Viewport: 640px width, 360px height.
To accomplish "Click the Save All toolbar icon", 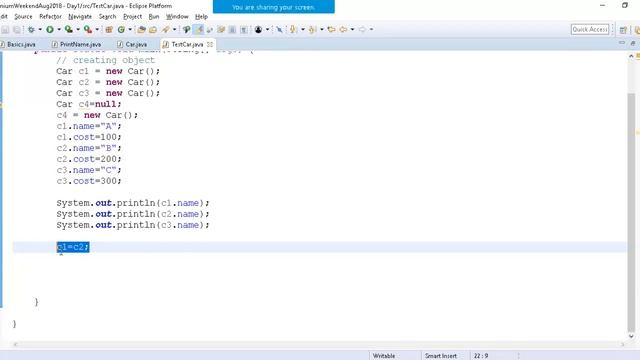I will click(17, 29).
